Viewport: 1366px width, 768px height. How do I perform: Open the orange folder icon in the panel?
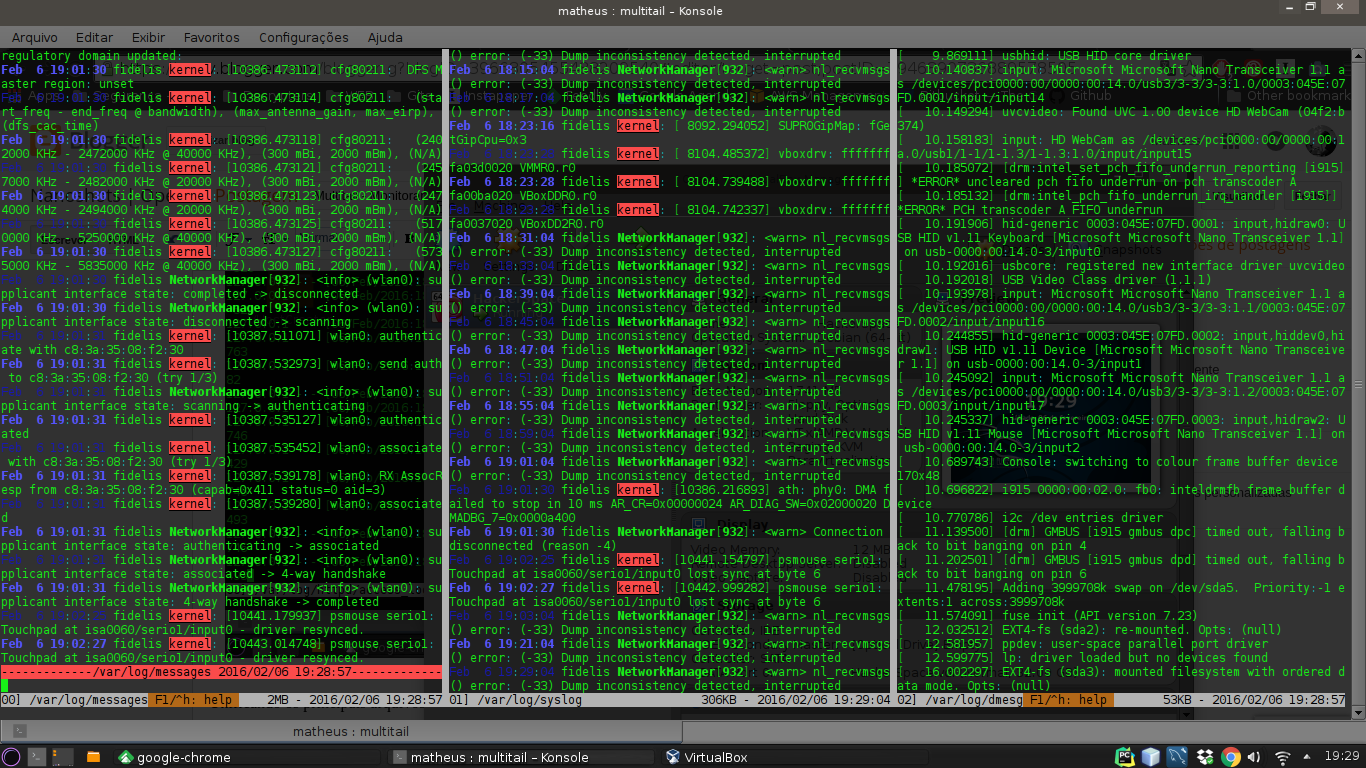tap(93, 757)
